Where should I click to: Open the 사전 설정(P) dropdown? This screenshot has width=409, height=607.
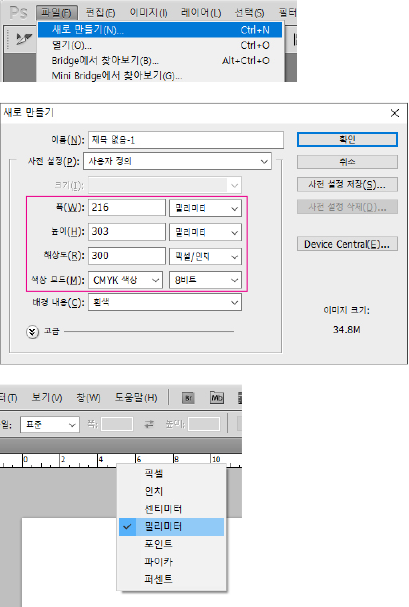[177, 161]
